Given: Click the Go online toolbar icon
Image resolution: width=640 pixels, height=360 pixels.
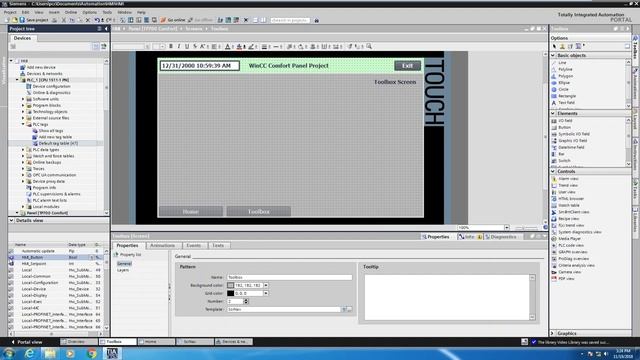Looking at the screenshot, I should tap(173, 20).
